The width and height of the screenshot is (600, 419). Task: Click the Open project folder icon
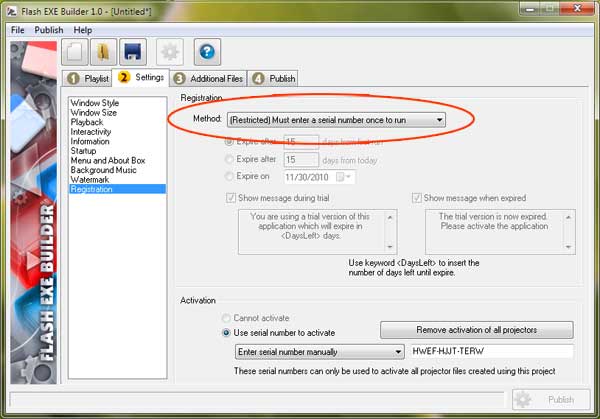coord(103,52)
